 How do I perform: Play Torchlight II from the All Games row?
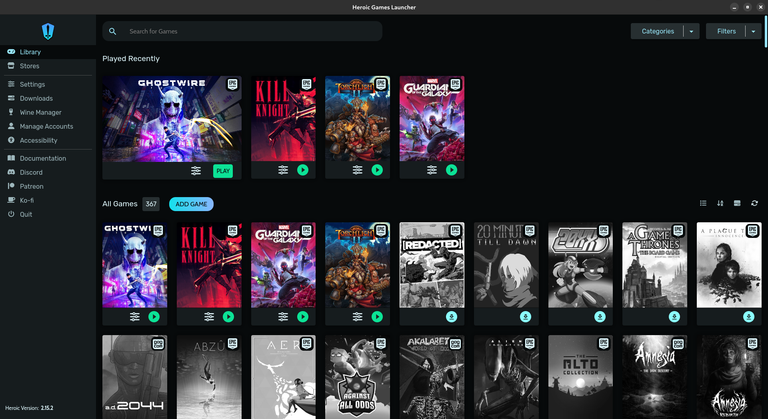coord(377,317)
